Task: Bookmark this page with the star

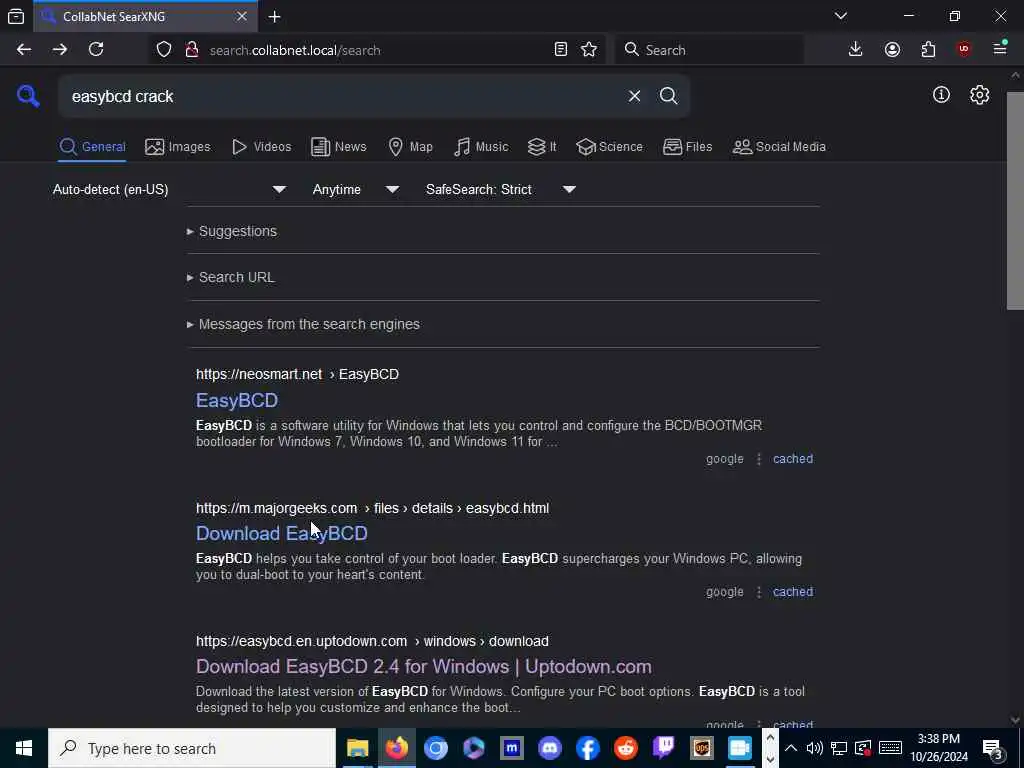Action: point(589,50)
